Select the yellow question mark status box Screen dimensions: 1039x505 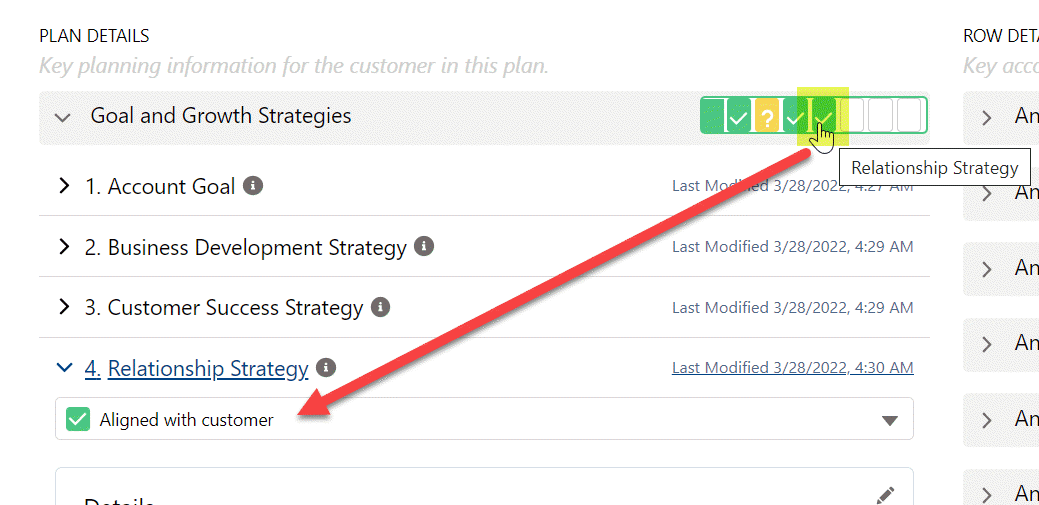[767, 115]
